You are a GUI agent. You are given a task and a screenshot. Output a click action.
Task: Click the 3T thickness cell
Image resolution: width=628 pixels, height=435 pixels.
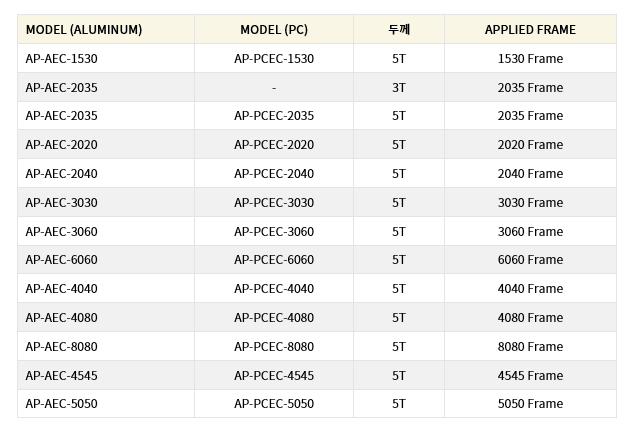(x=399, y=87)
